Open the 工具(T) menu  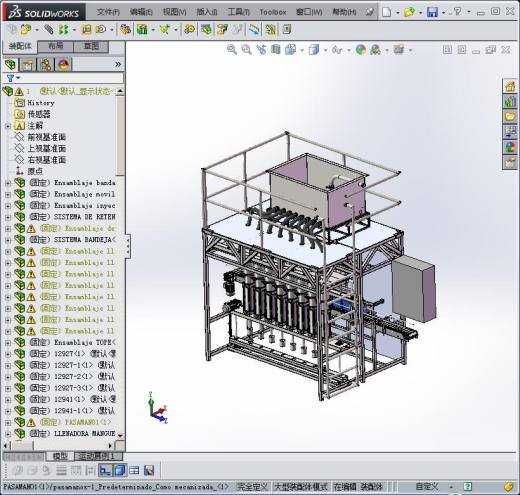click(x=238, y=12)
